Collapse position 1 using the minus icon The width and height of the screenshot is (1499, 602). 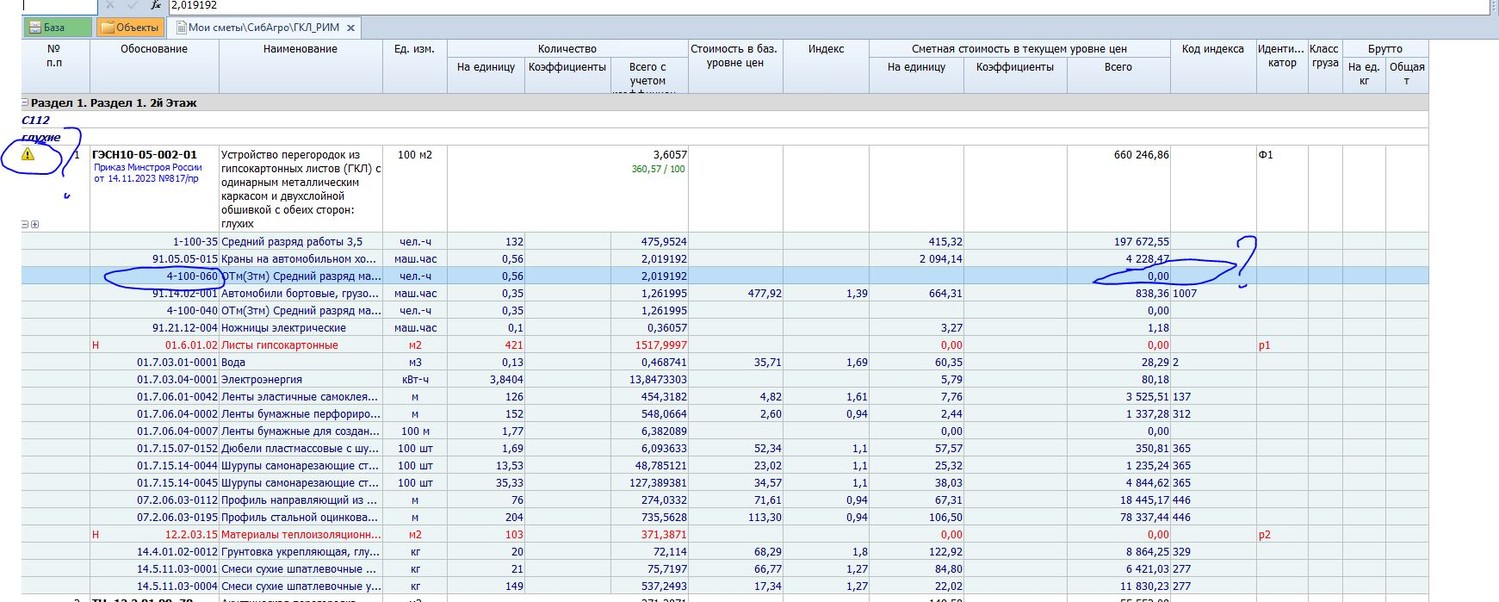pos(25,224)
